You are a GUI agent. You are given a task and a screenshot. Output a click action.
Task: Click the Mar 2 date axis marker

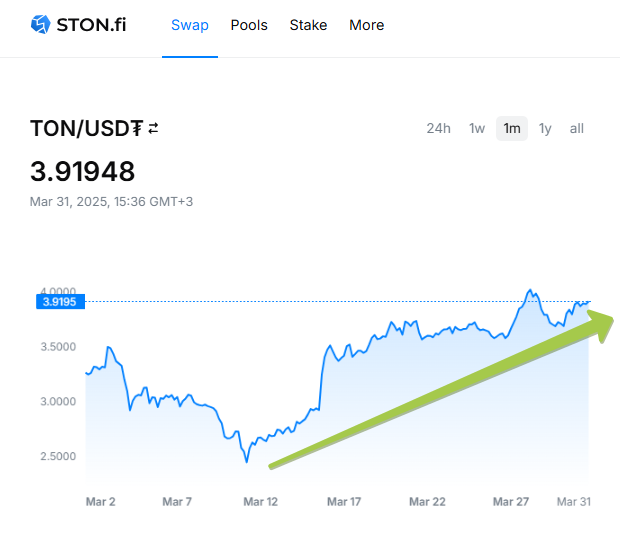[x=100, y=502]
